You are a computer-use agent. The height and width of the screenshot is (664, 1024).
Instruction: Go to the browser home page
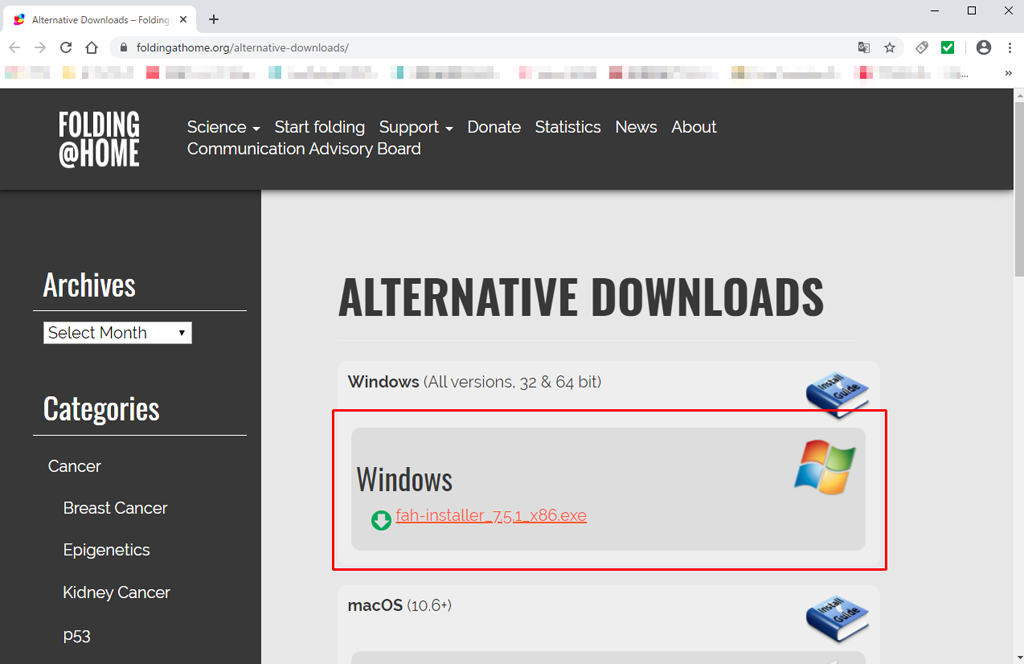click(92, 47)
